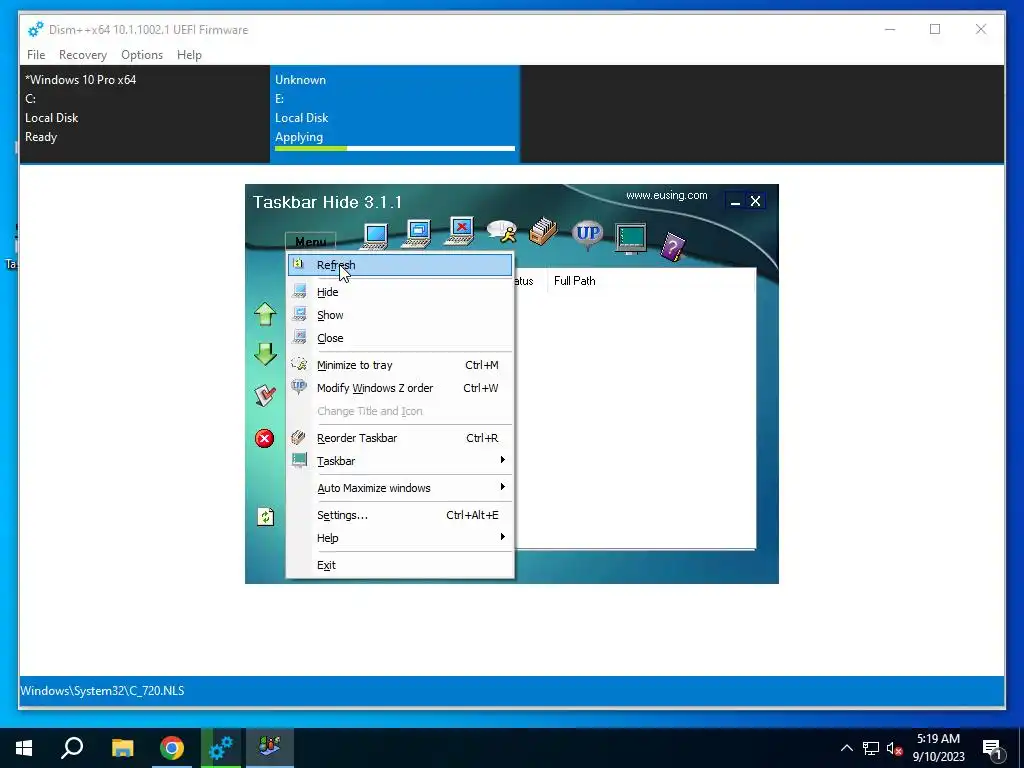Select Reorder Taskbar menu entry
Image resolution: width=1024 pixels, height=768 pixels.
(400, 438)
